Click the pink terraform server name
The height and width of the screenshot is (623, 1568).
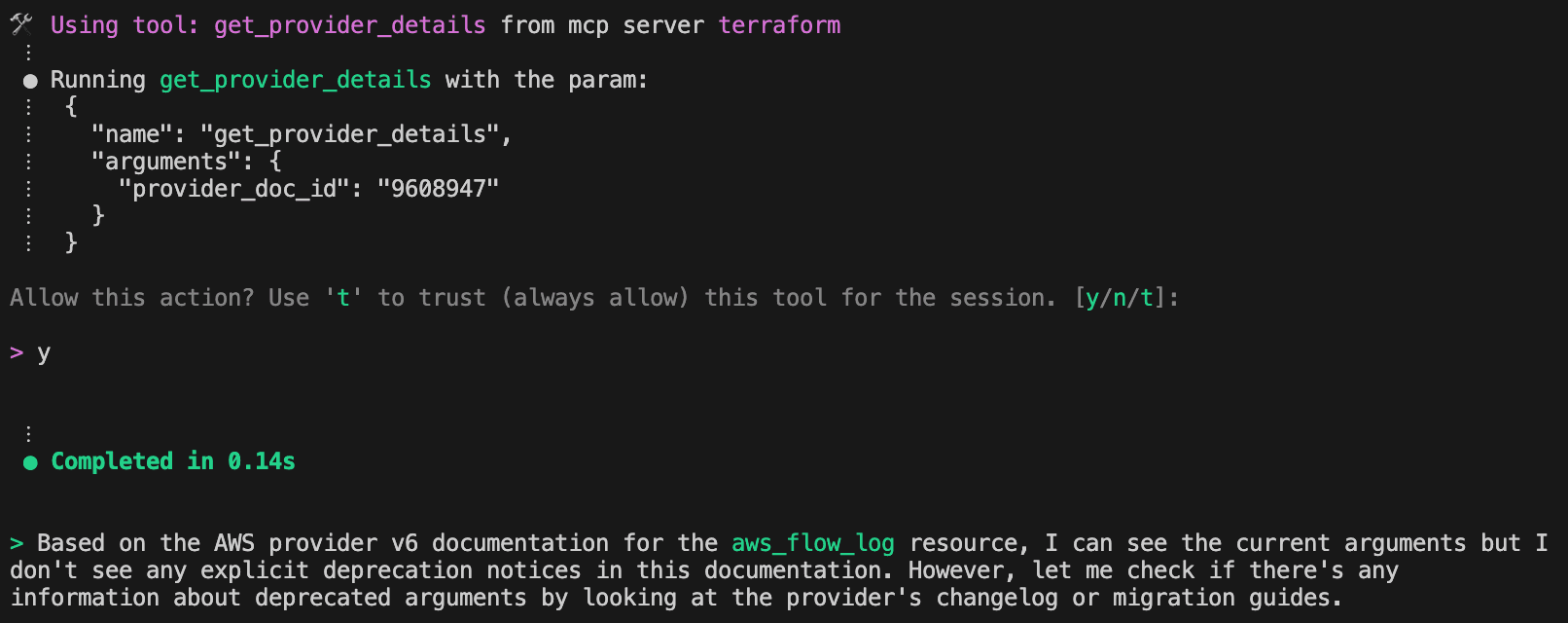[x=779, y=25]
